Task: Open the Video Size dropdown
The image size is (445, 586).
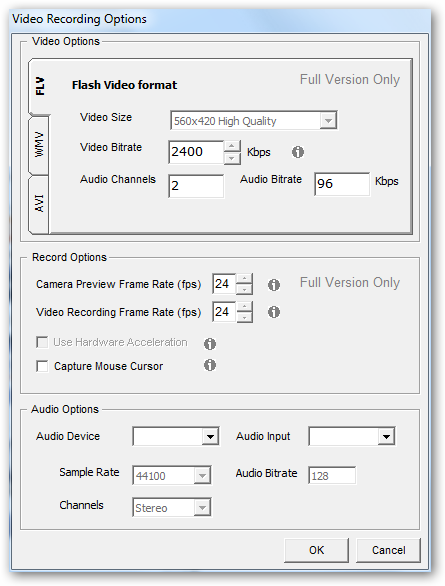Action: pyautogui.click(x=254, y=121)
